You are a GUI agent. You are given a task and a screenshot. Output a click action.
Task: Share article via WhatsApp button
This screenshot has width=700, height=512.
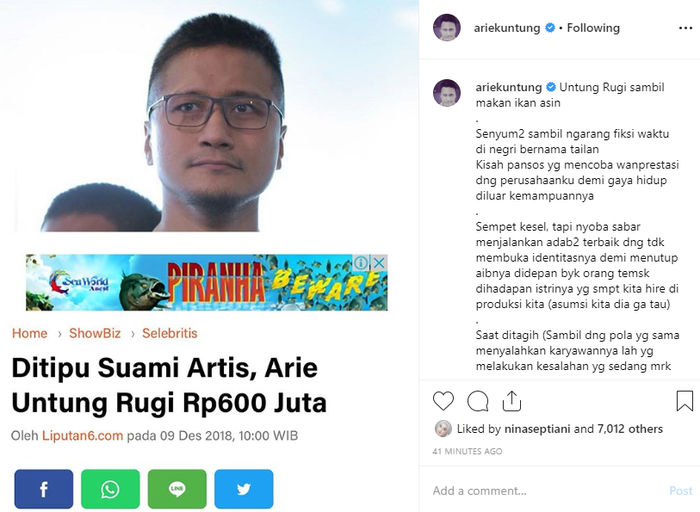tap(110, 489)
